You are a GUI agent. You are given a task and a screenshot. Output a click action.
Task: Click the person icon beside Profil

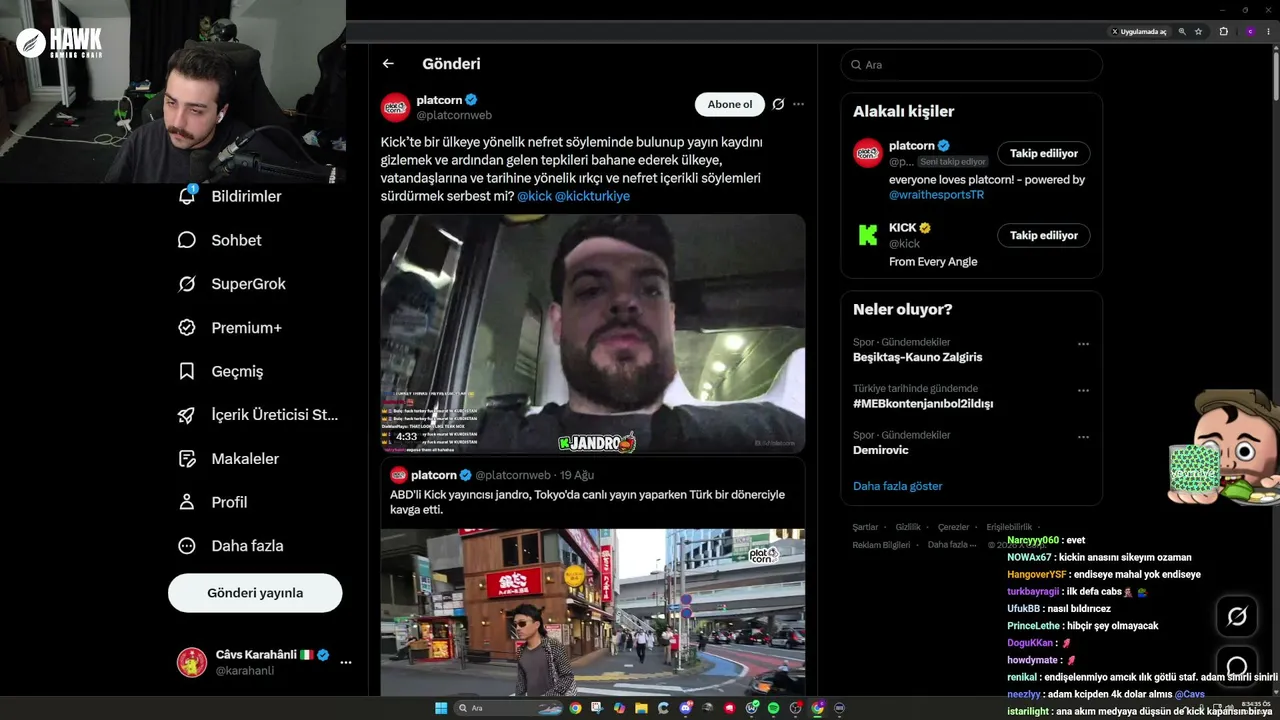coord(187,502)
